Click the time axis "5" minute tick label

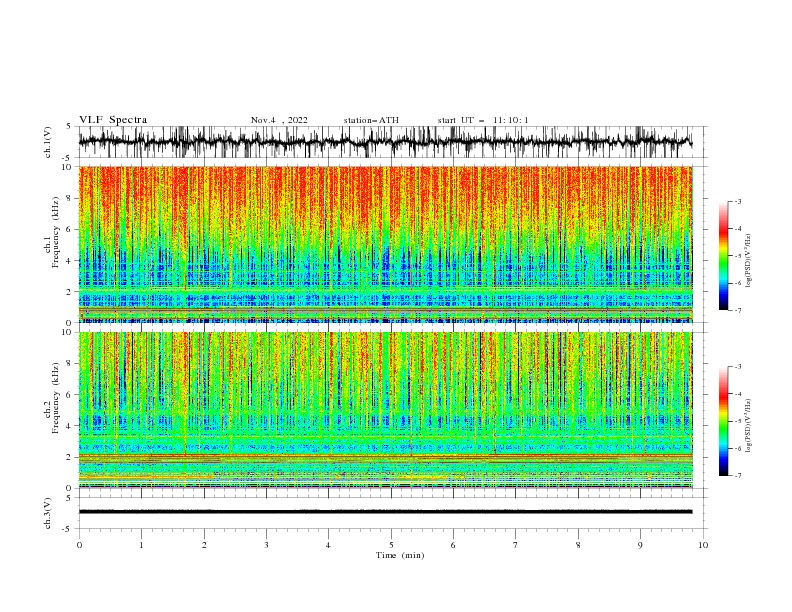click(x=391, y=545)
